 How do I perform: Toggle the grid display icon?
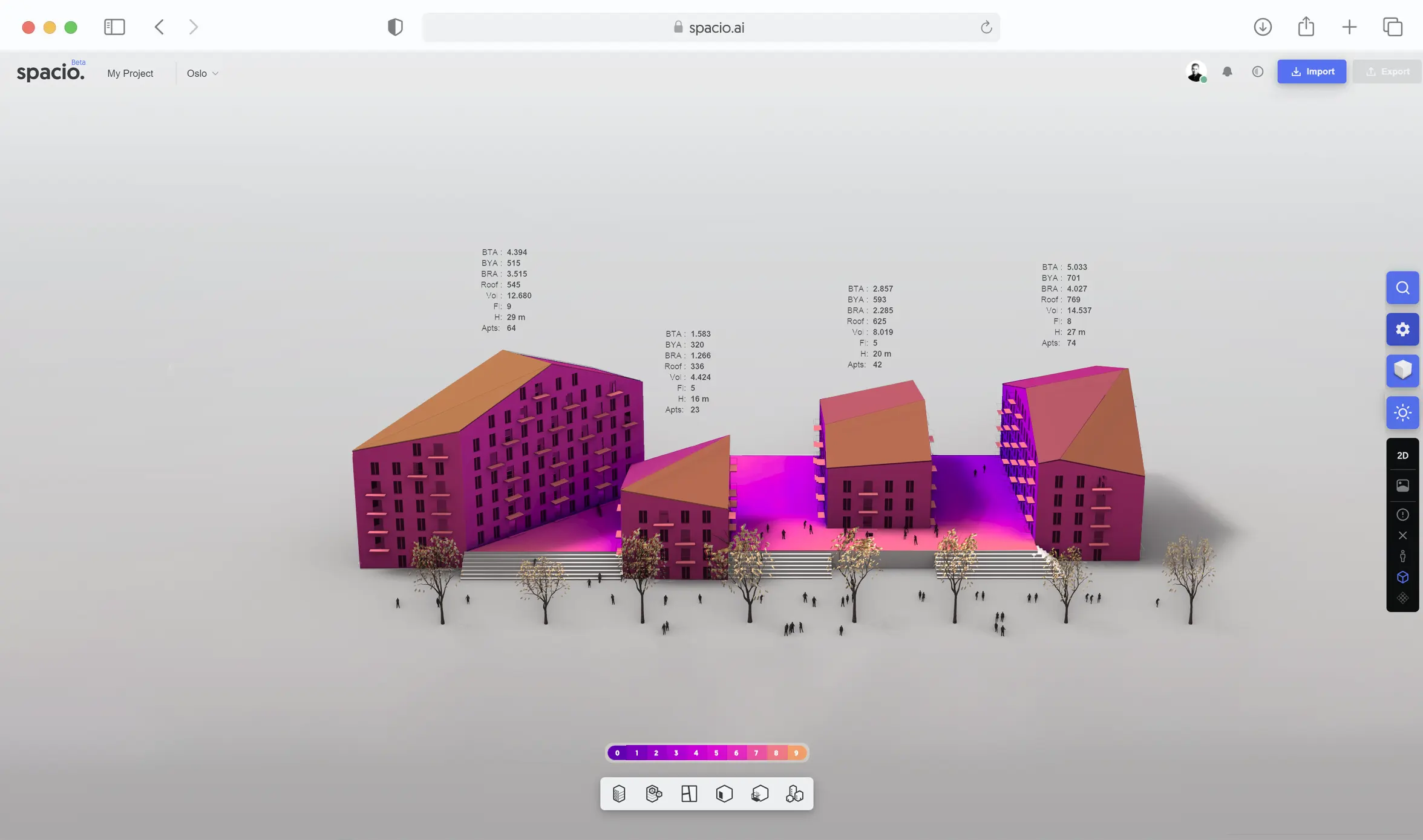pyautogui.click(x=1402, y=598)
